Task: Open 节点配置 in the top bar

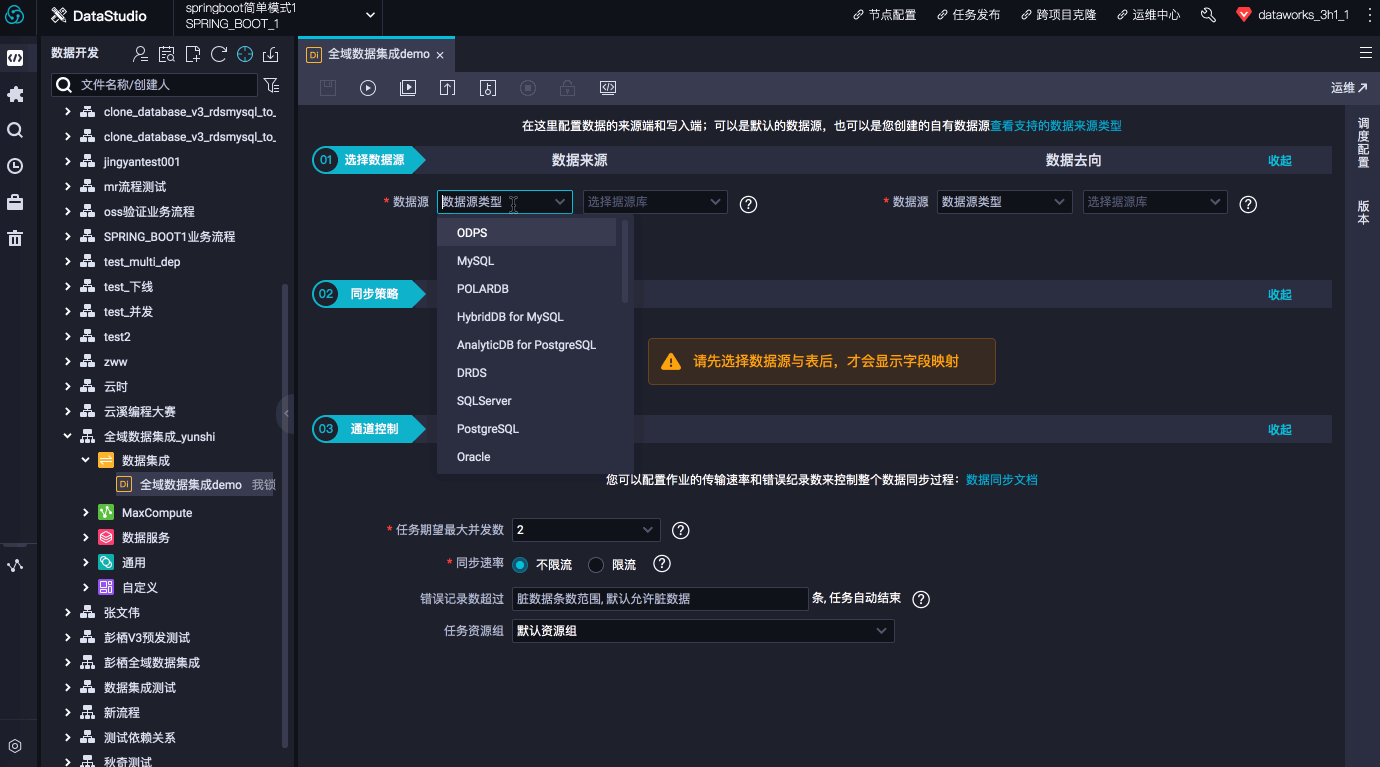Action: tap(884, 15)
